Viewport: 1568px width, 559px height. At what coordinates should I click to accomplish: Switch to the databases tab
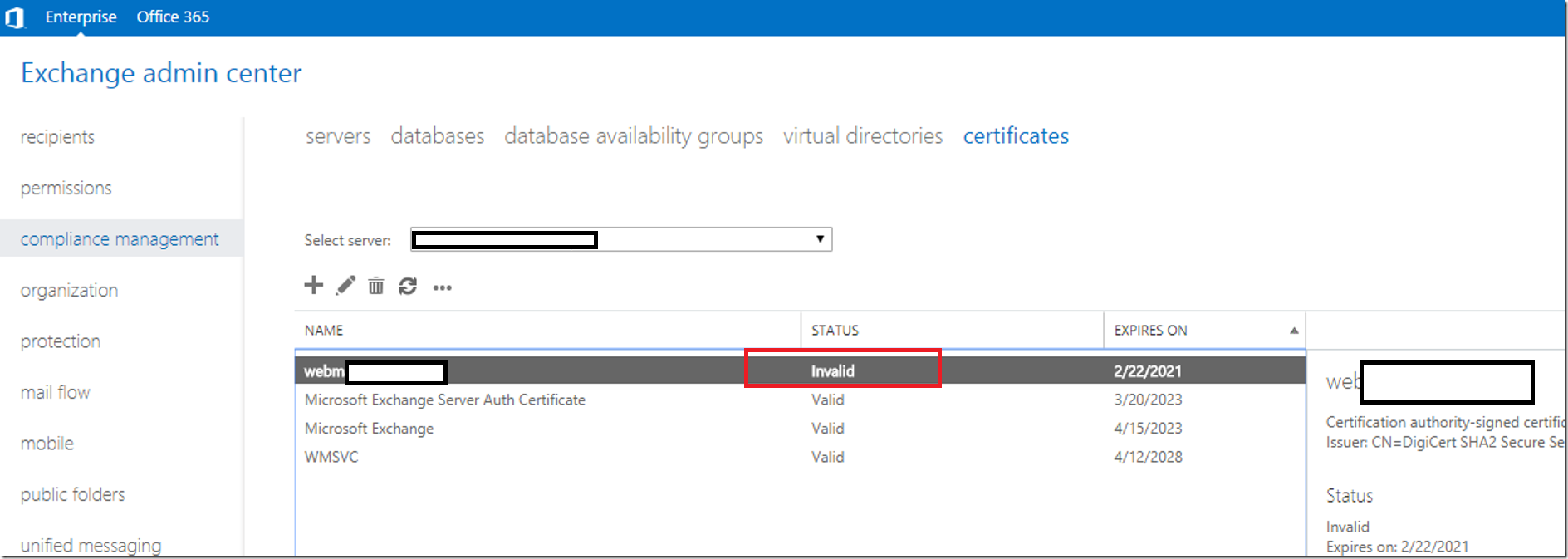click(x=438, y=136)
